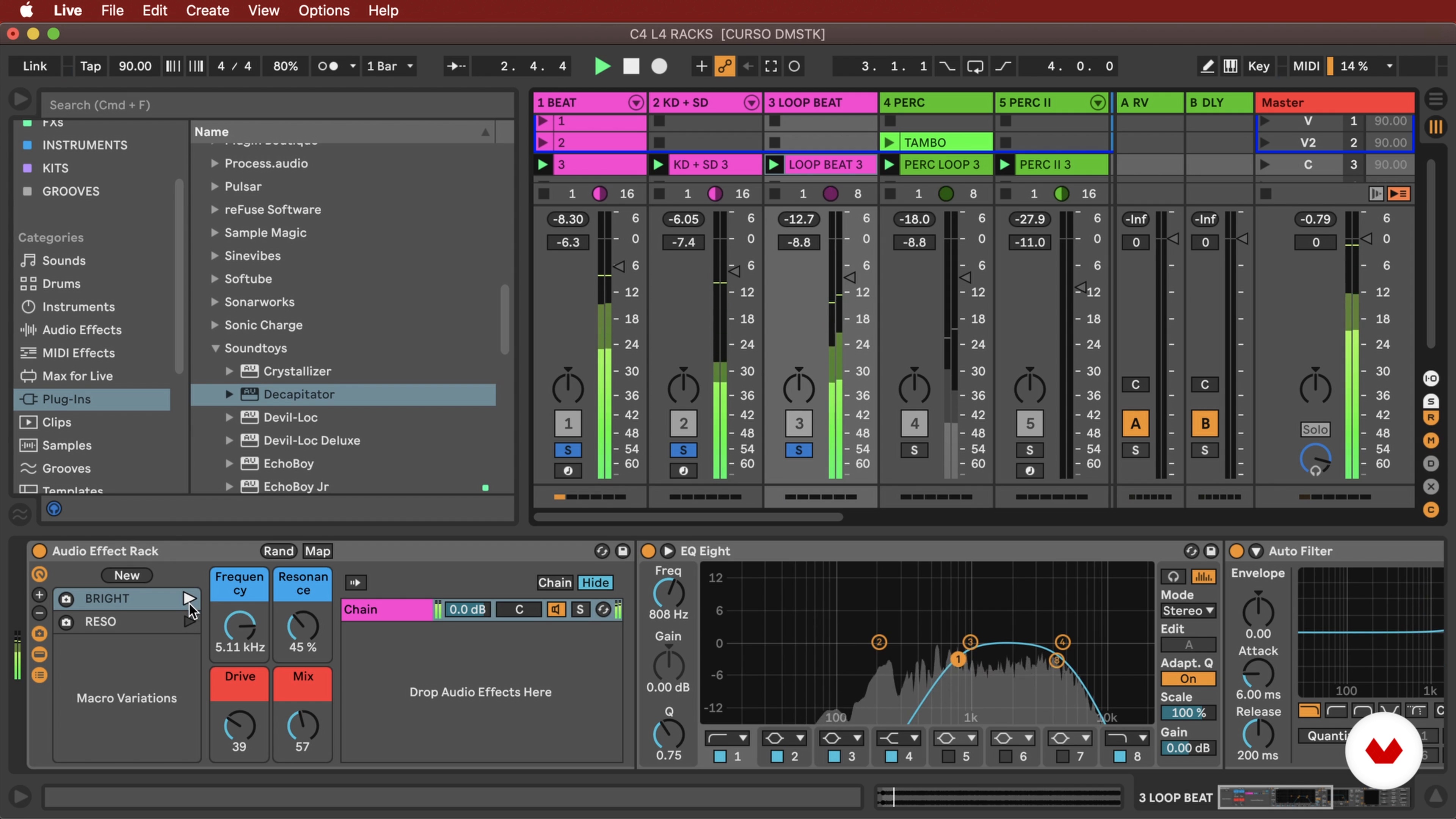This screenshot has height=819, width=1456.
Task: Toggle the computer MIDI keyboard icon
Action: [1230, 66]
